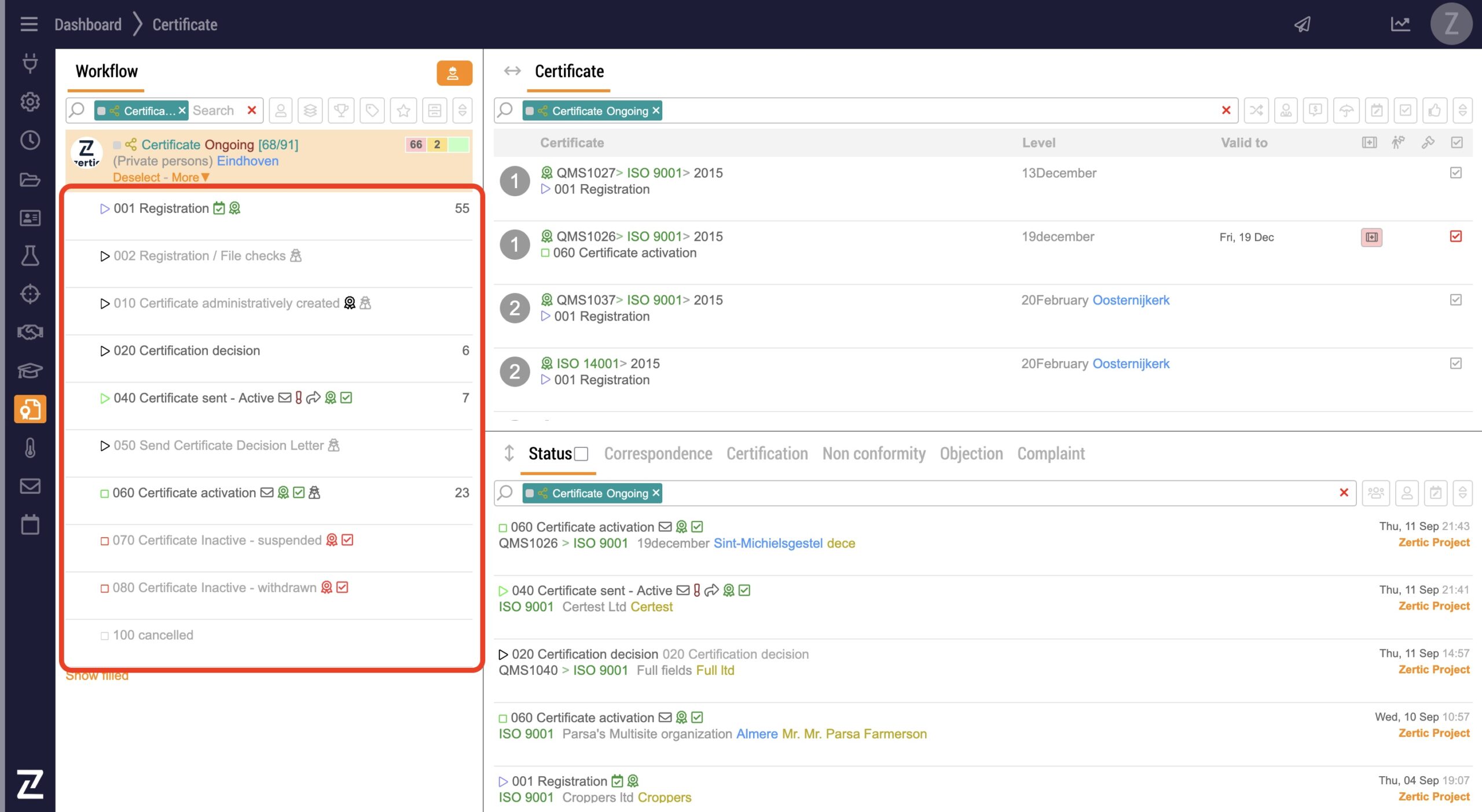
Task: Open the graduation cap sidebar icon
Action: (30, 370)
